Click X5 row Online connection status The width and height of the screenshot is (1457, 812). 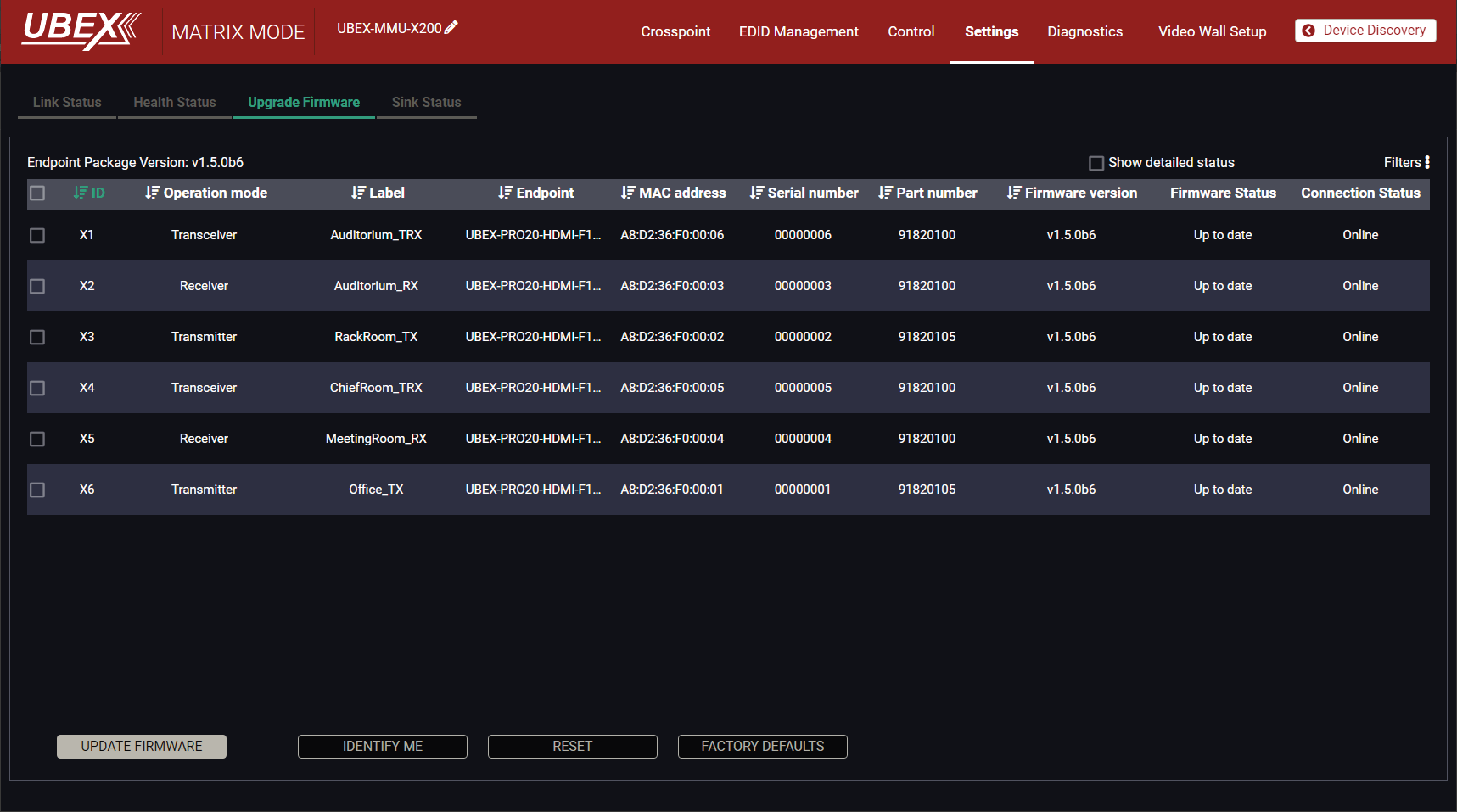click(x=1360, y=439)
